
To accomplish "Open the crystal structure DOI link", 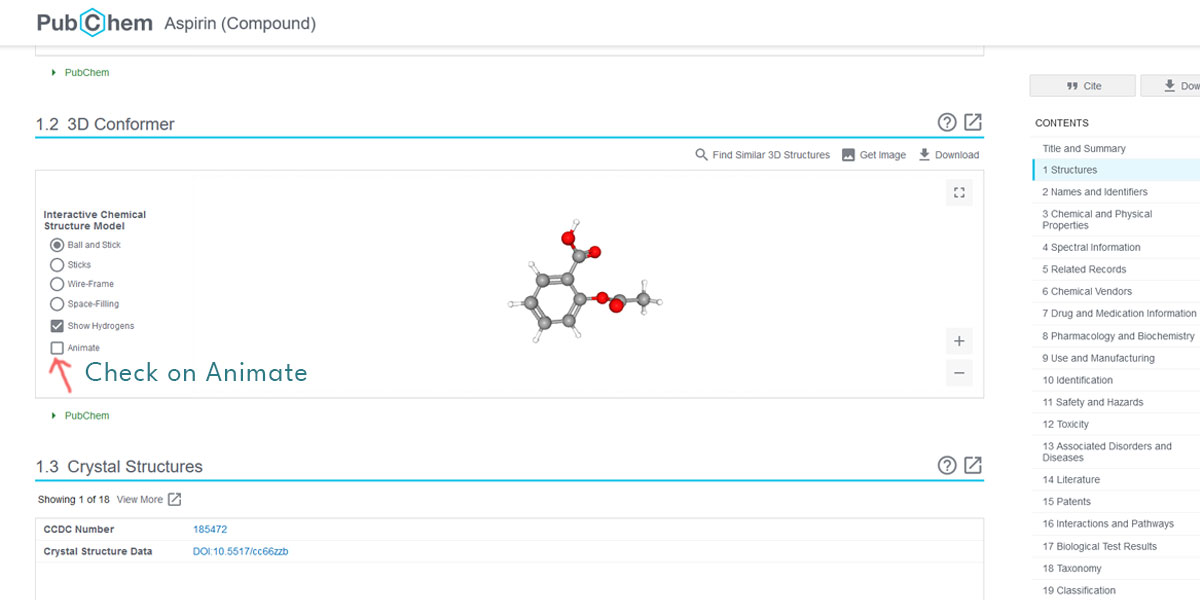I will coord(240,550).
